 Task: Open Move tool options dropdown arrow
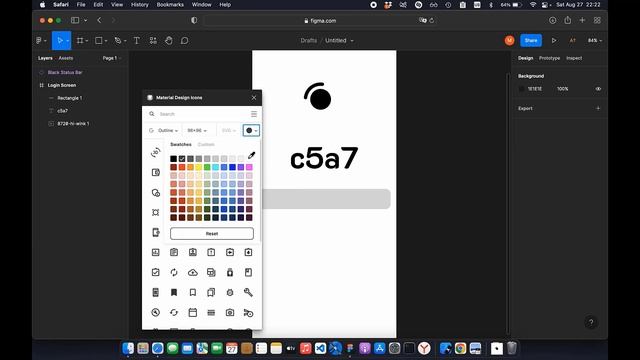click(x=68, y=41)
